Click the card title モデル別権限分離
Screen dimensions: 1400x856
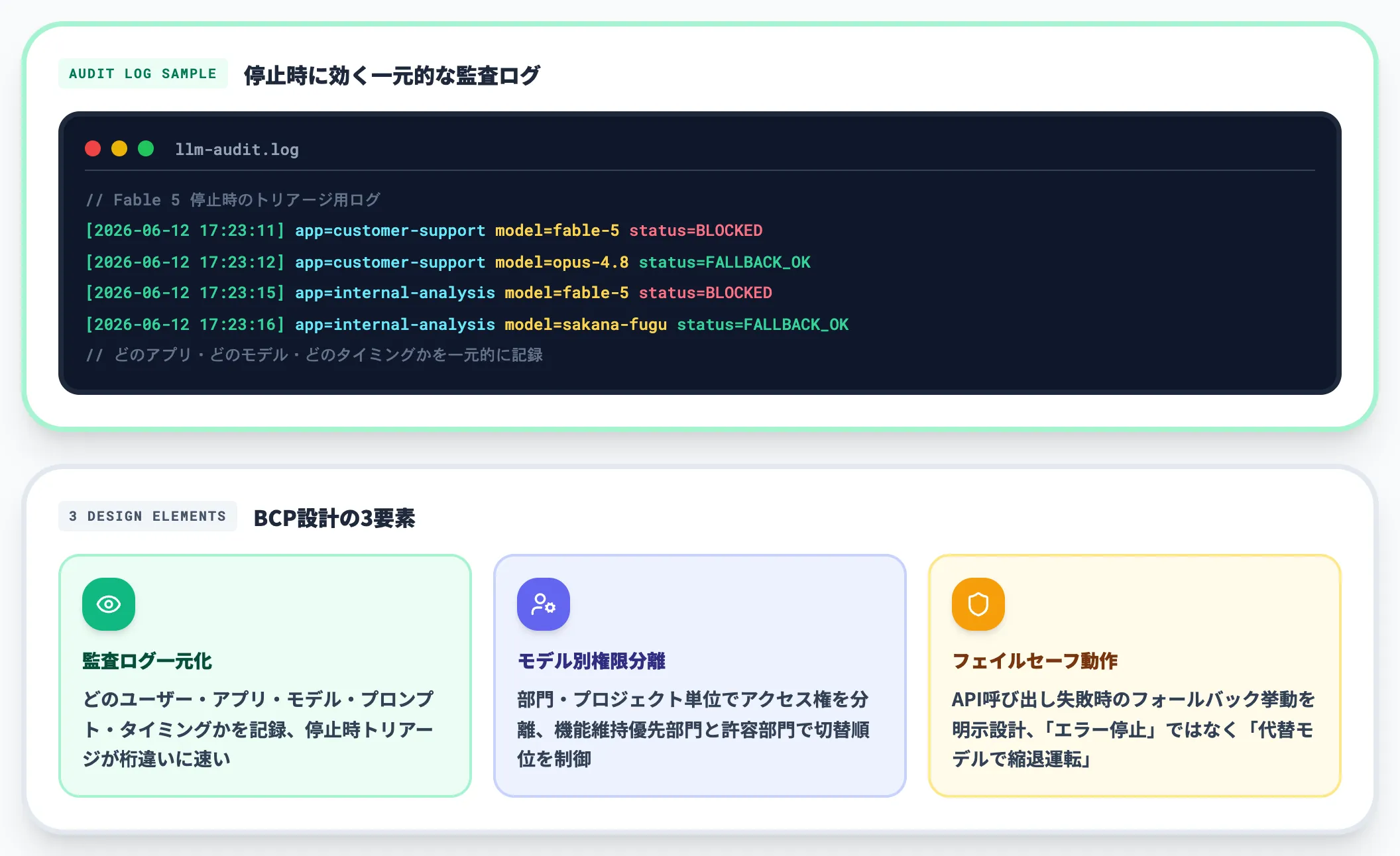pyautogui.click(x=591, y=661)
